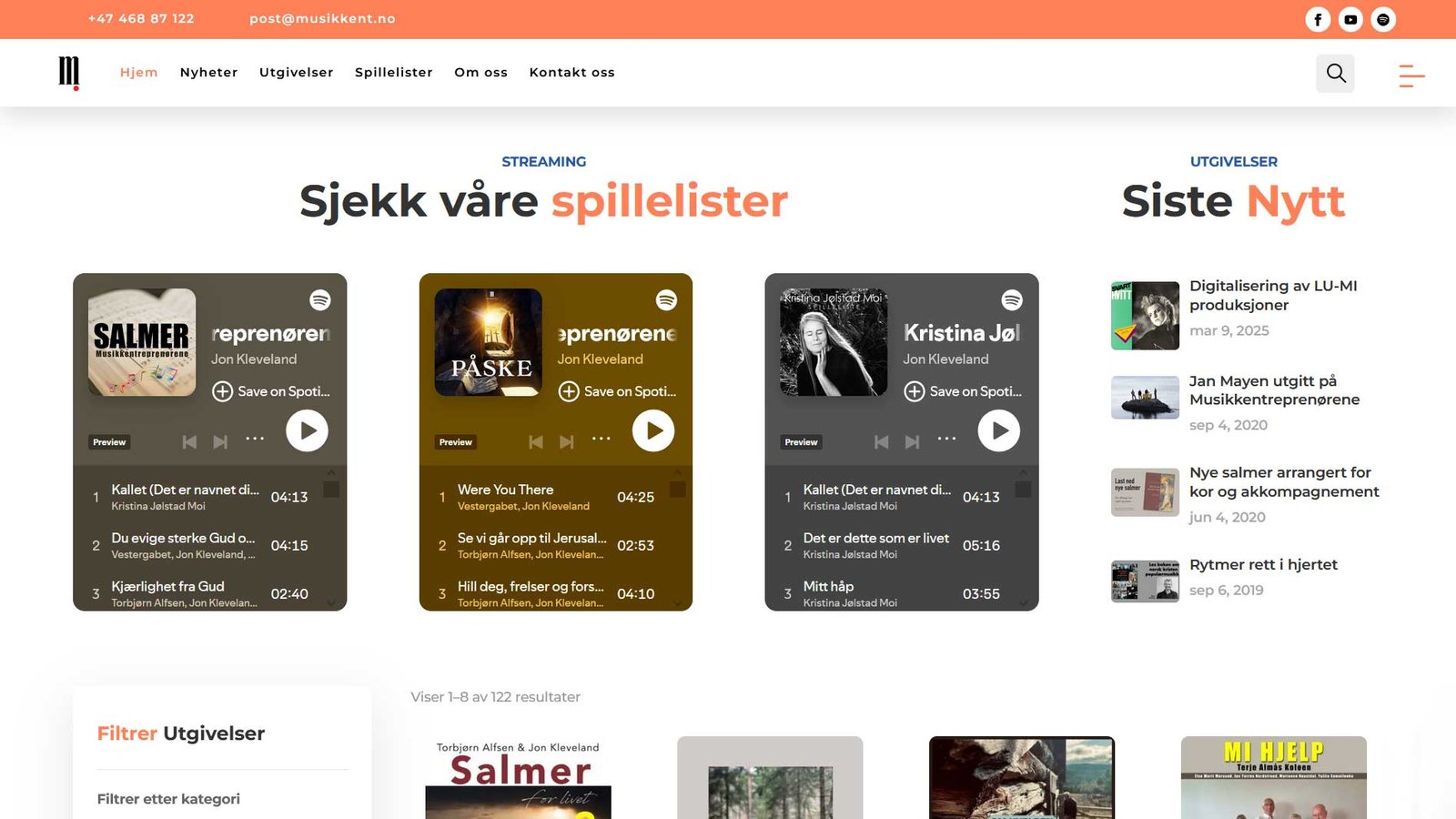Open the hamburger side menu icon

[1411, 76]
